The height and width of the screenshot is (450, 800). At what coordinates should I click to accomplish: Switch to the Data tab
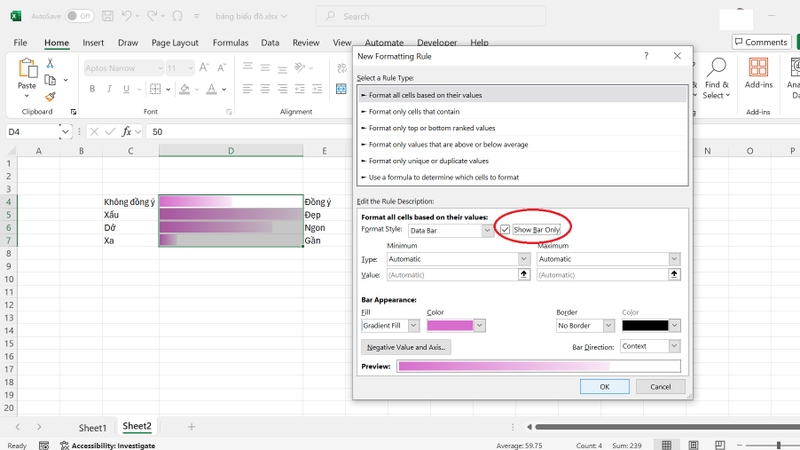(x=270, y=42)
